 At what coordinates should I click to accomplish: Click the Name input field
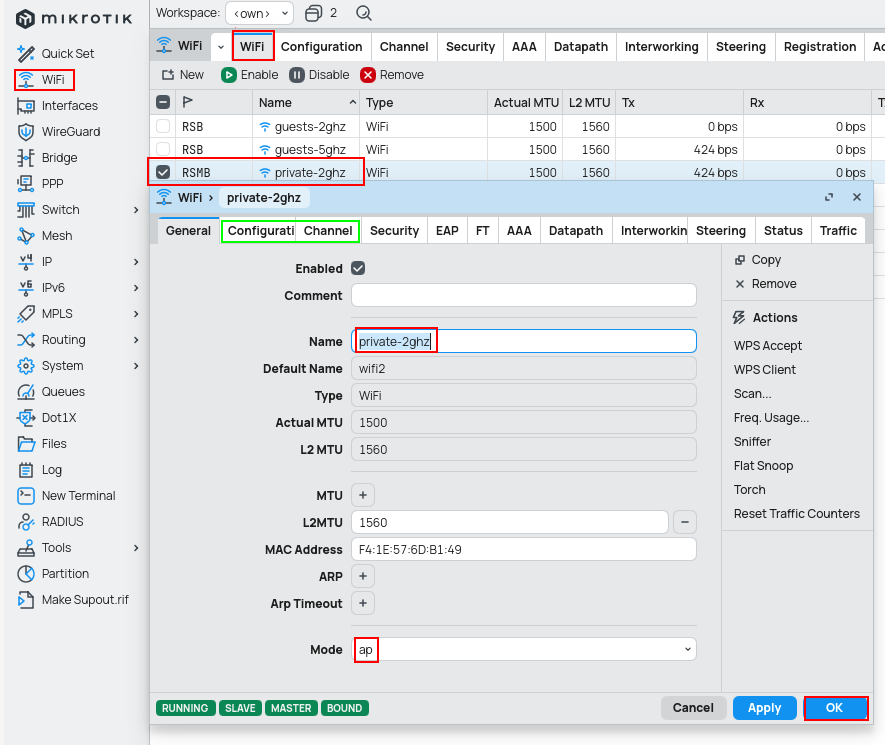pyautogui.click(x=524, y=341)
